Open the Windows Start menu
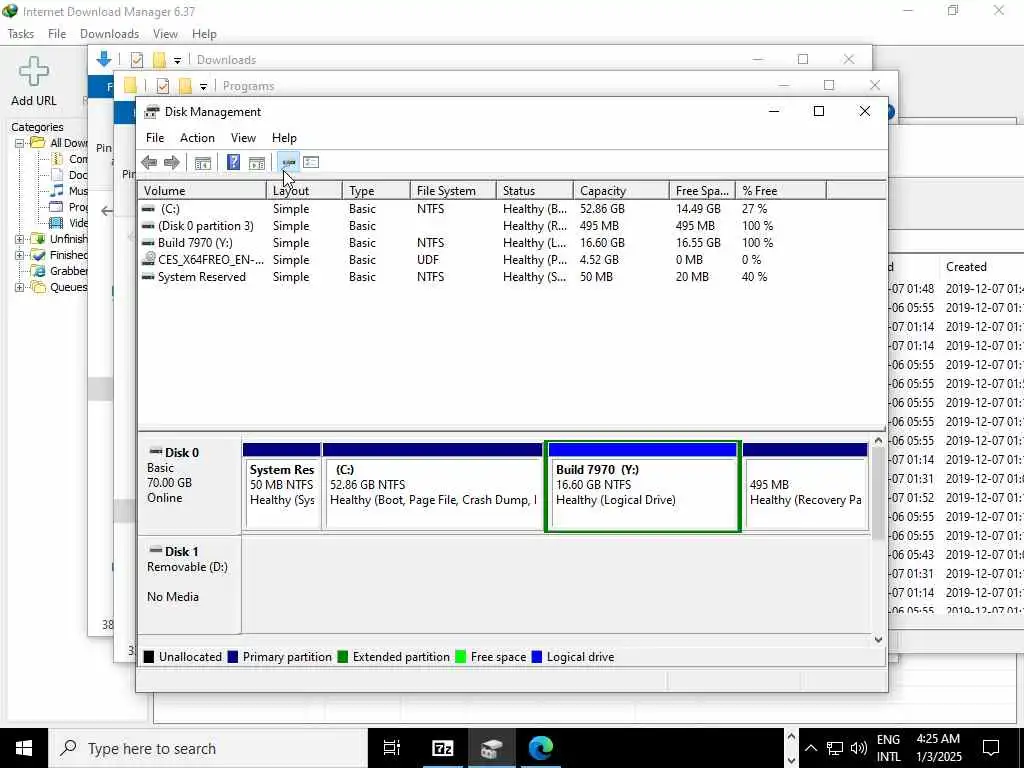Screen dimensions: 1024x768 tap(24, 748)
